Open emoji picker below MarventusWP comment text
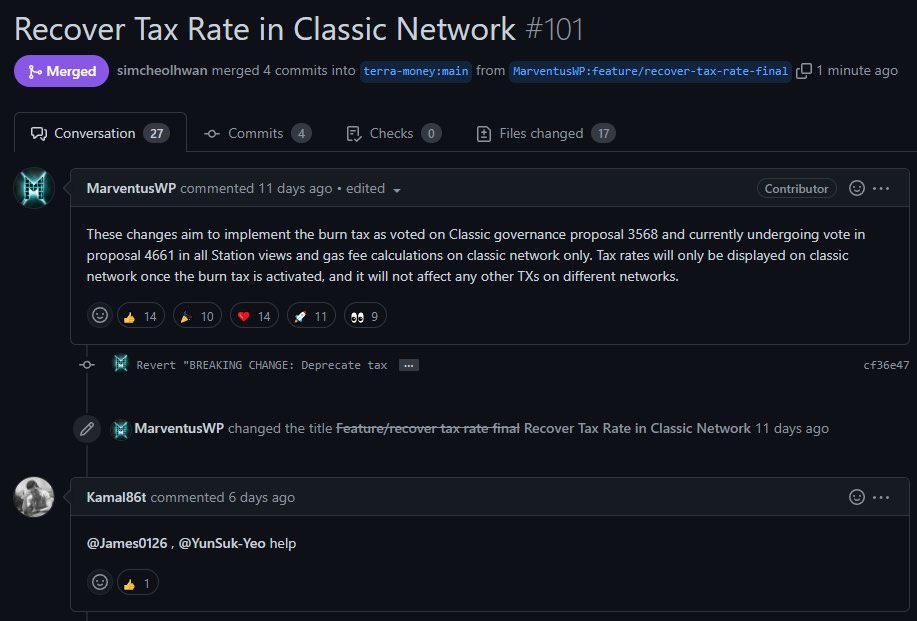Screen dimensions: 917x621 point(100,316)
